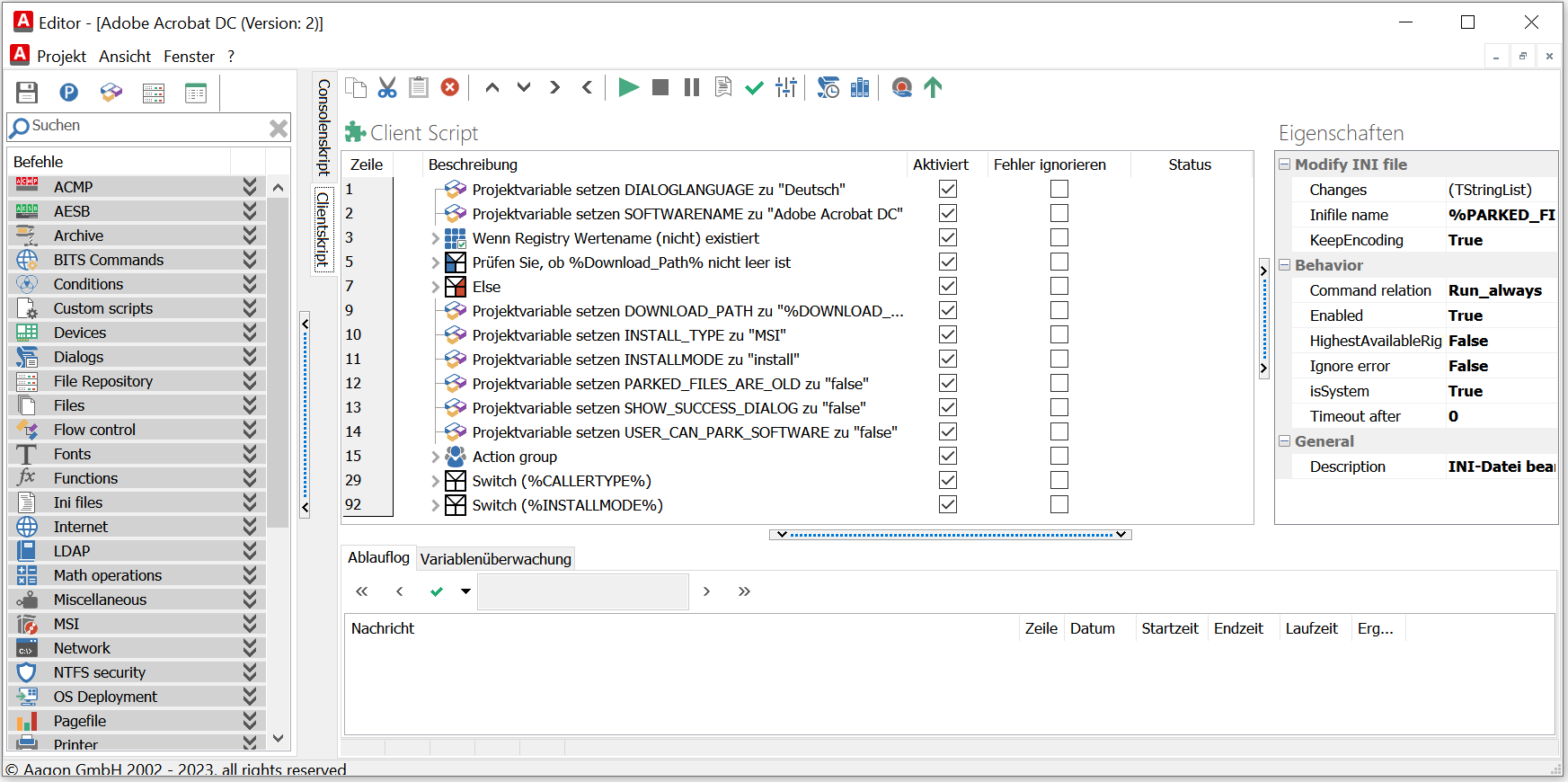Click the Save floppy disk icon
The image size is (1568, 782).
(x=27, y=93)
